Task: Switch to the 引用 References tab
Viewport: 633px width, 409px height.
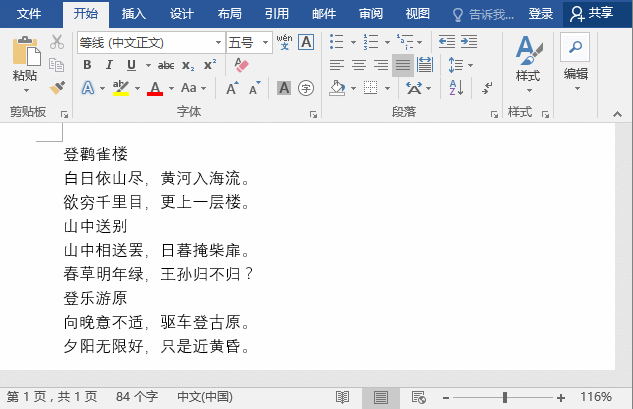Action: click(x=277, y=14)
